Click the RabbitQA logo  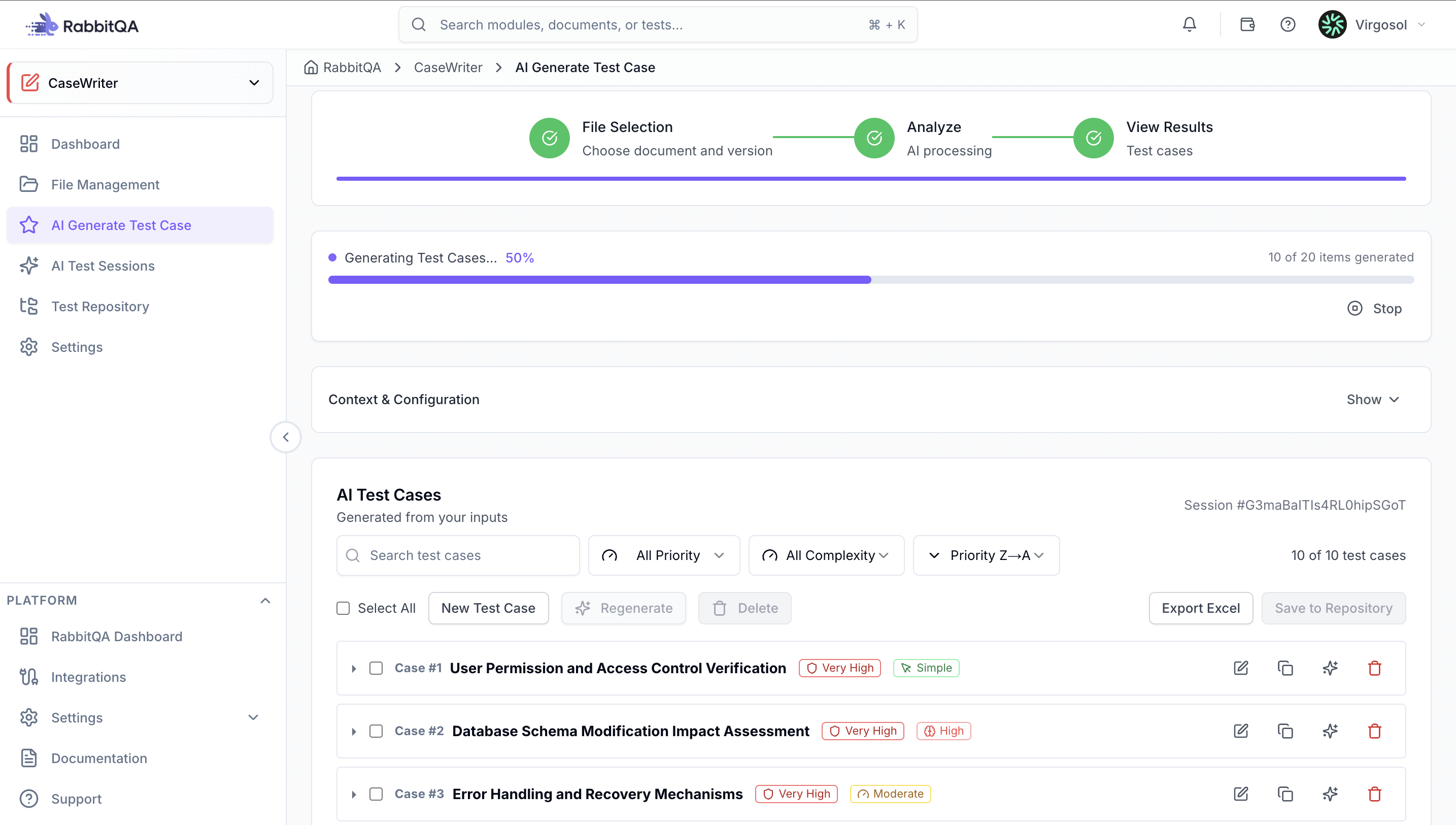tap(82, 25)
